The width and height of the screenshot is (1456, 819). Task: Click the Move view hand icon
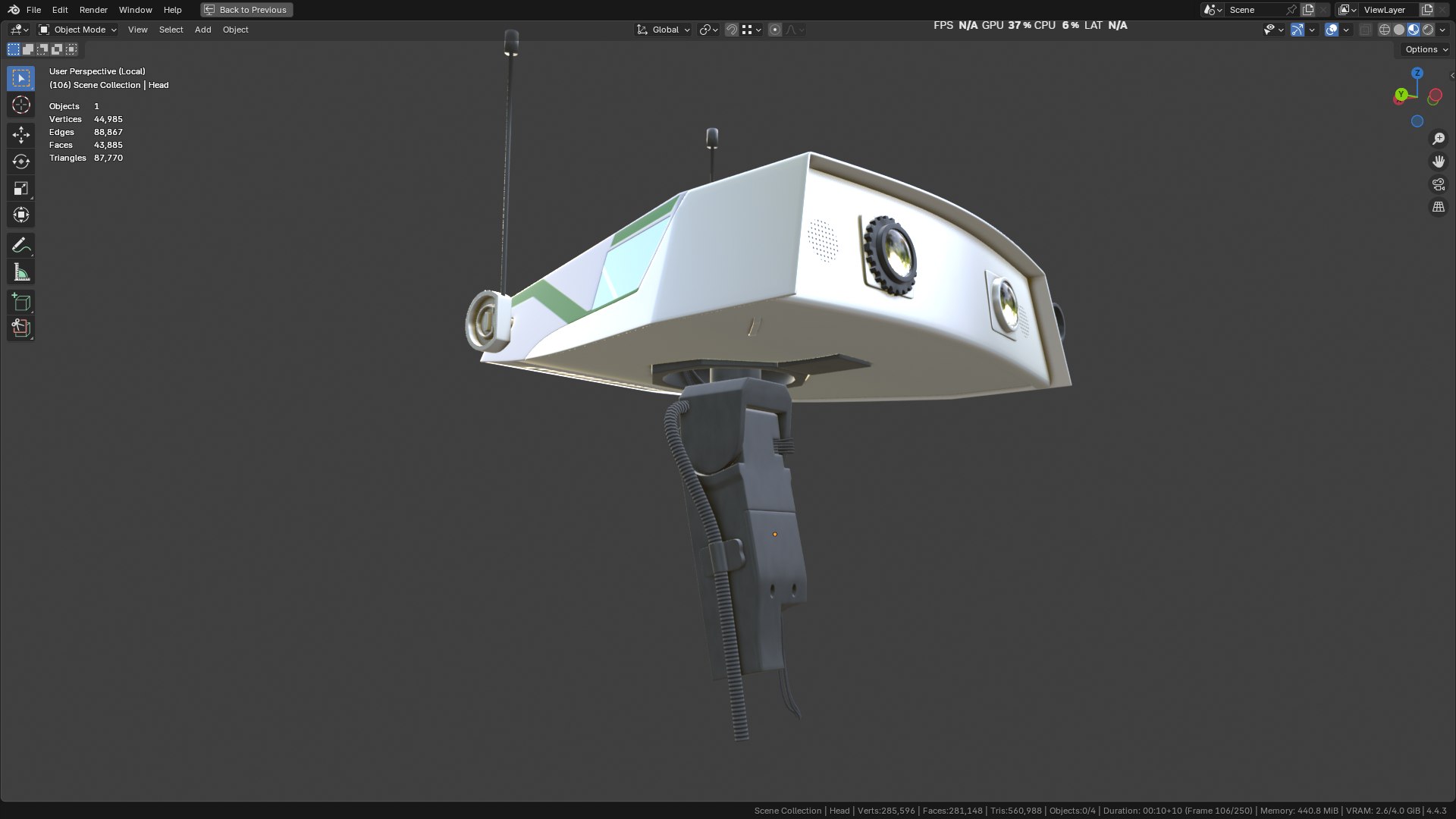tap(1438, 162)
